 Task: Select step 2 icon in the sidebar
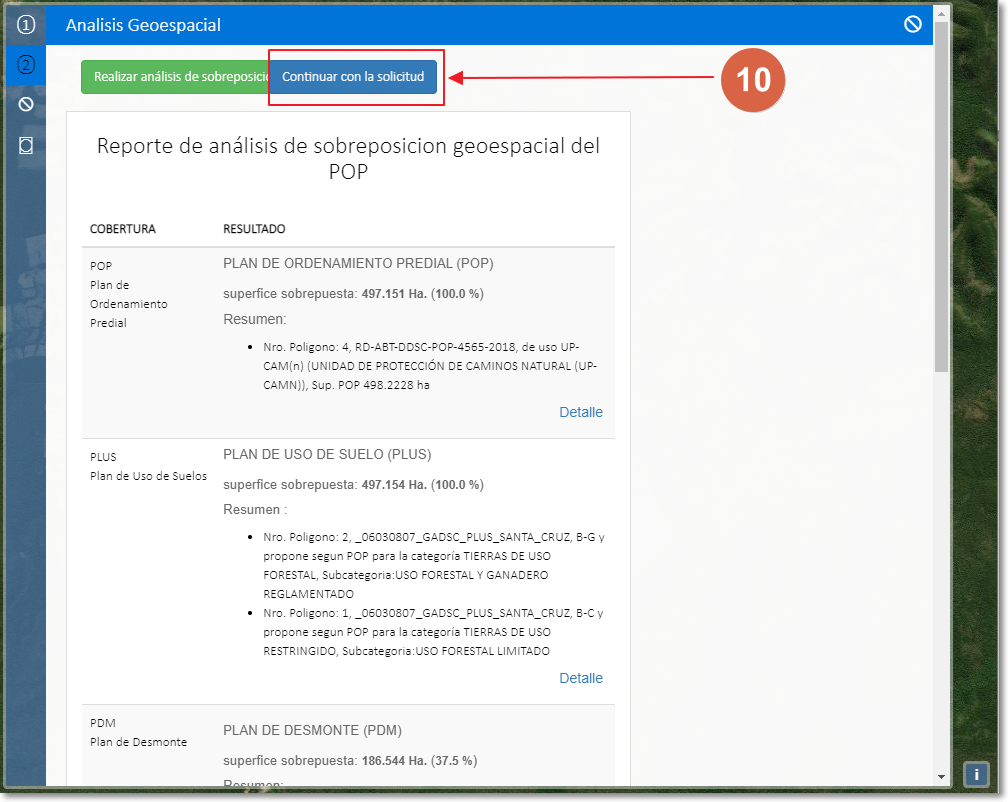pyautogui.click(x=26, y=65)
